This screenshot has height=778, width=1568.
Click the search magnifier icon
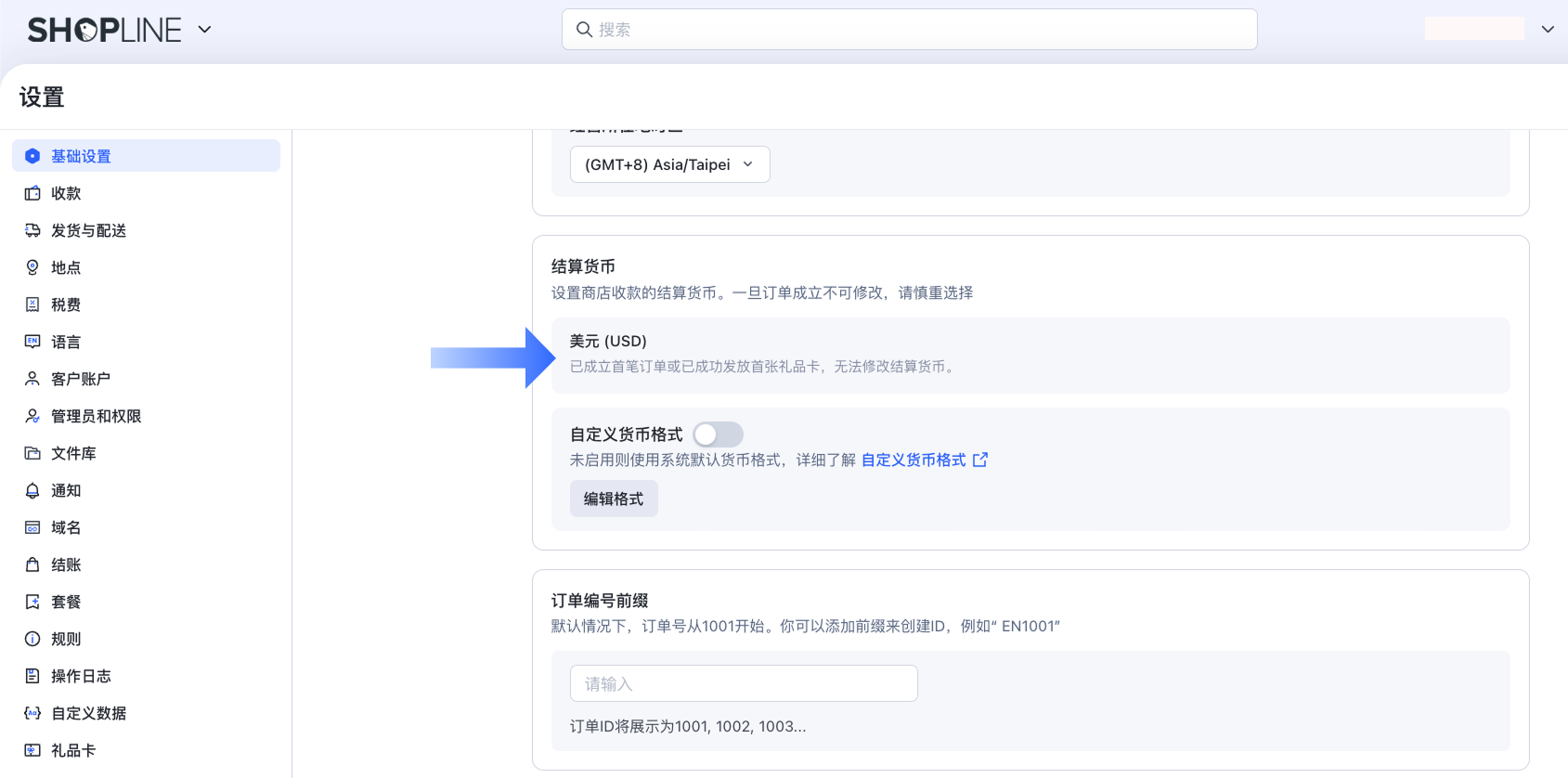click(584, 30)
